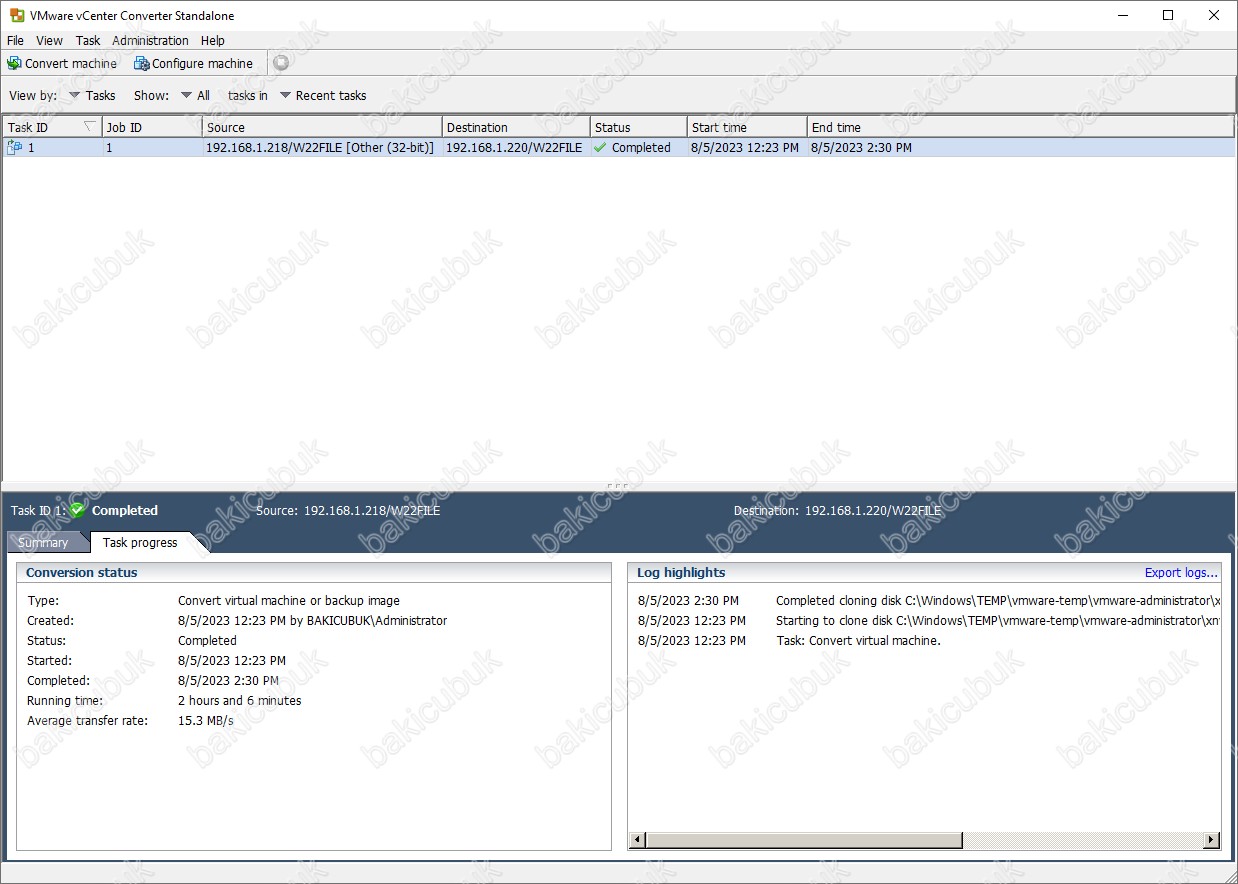Click the Start time cell '8/5/2023 12:23 PM'
The image size is (1238, 884).
click(745, 147)
